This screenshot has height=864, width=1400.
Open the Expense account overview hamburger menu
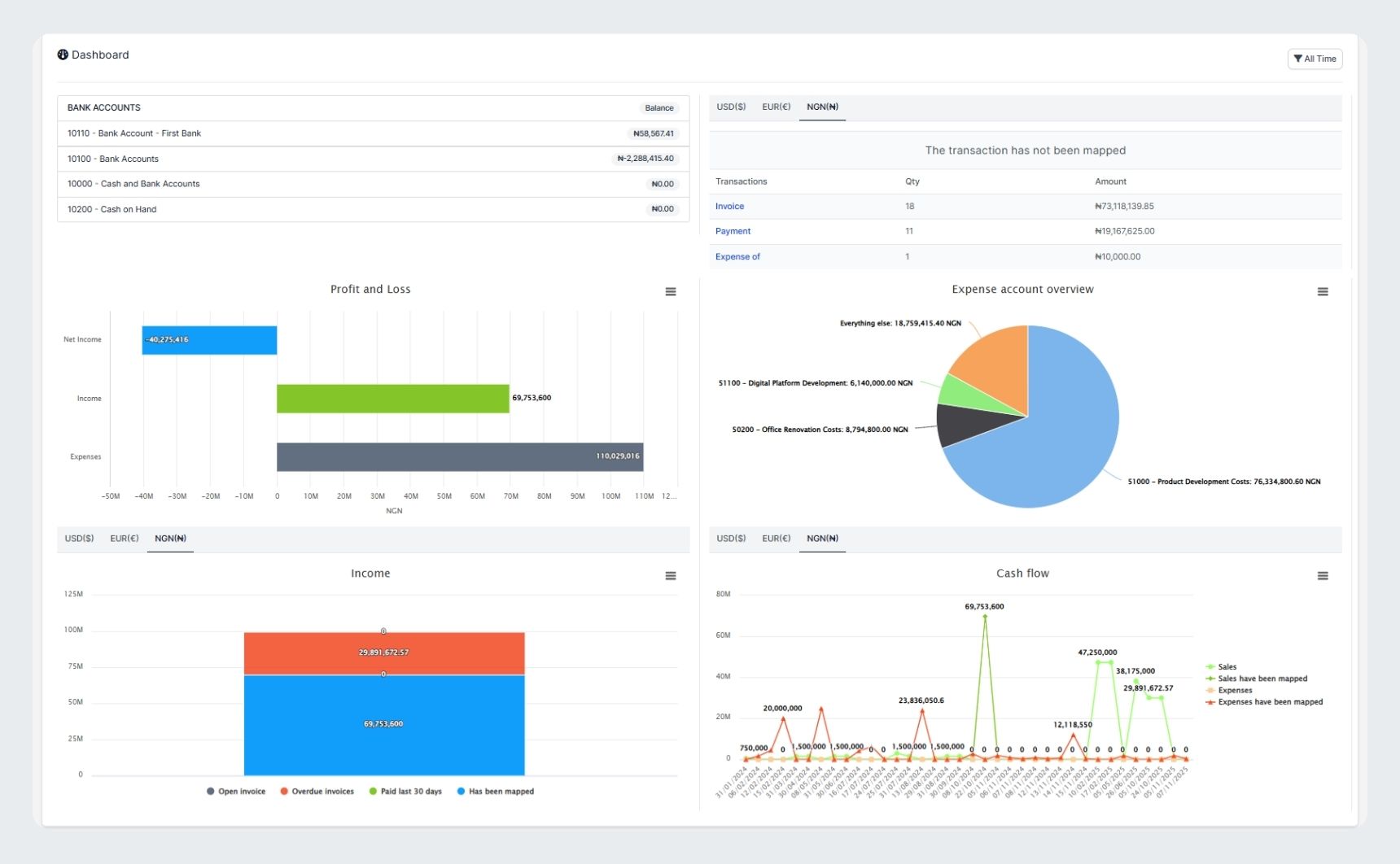point(1322,292)
